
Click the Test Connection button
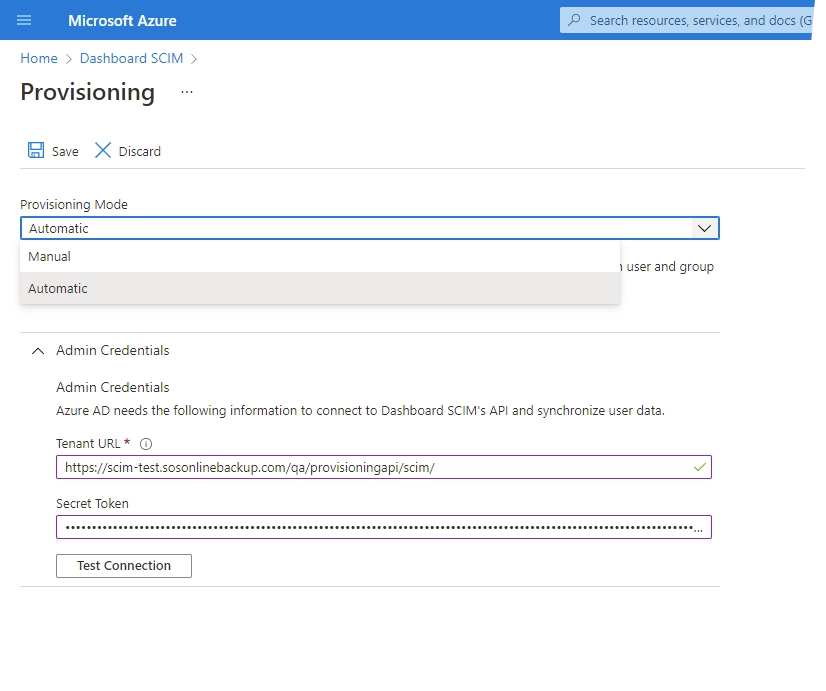pos(124,566)
